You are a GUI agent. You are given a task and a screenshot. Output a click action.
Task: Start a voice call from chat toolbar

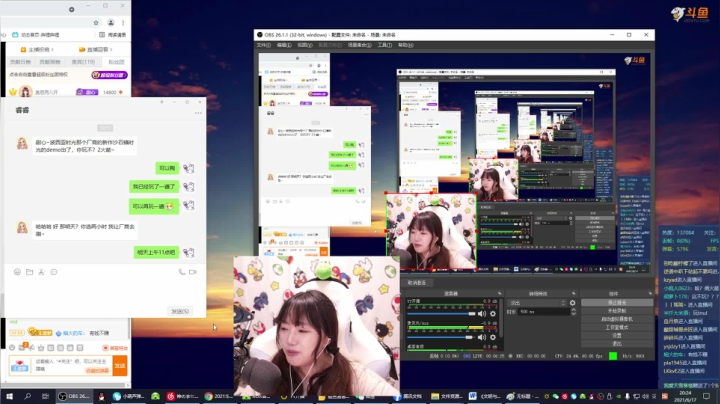(x=182, y=272)
